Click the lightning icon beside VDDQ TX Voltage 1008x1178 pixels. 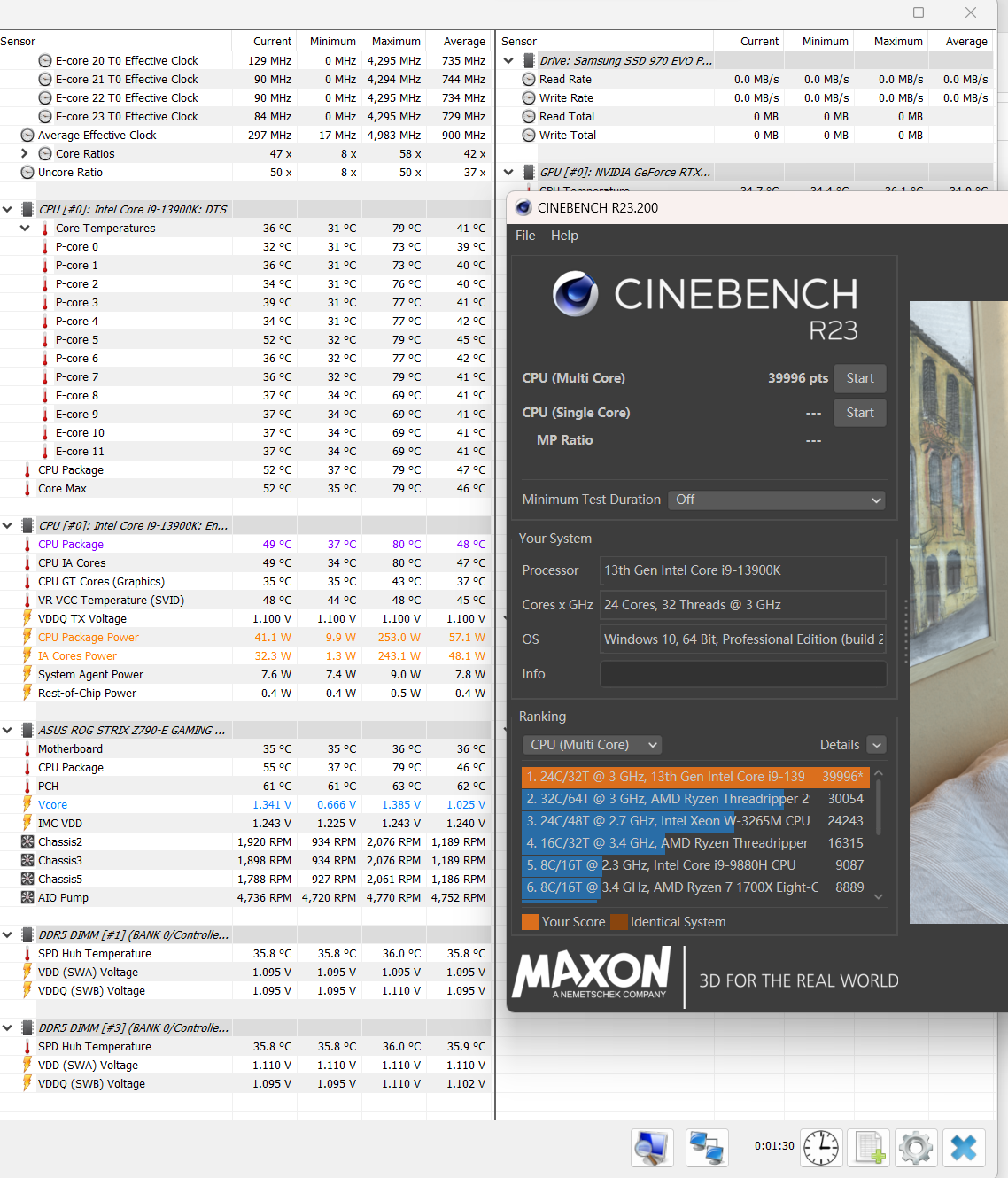pos(27,619)
